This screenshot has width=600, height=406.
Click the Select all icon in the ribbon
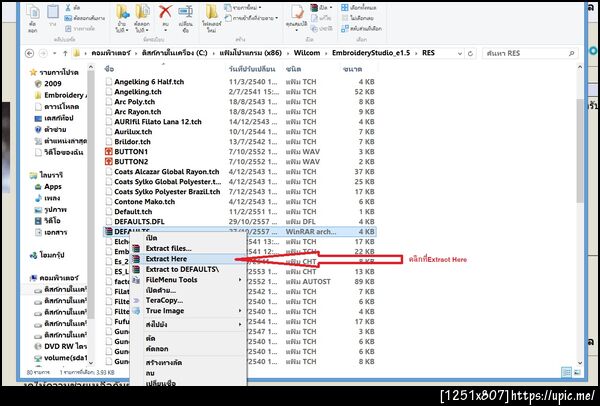coord(344,8)
